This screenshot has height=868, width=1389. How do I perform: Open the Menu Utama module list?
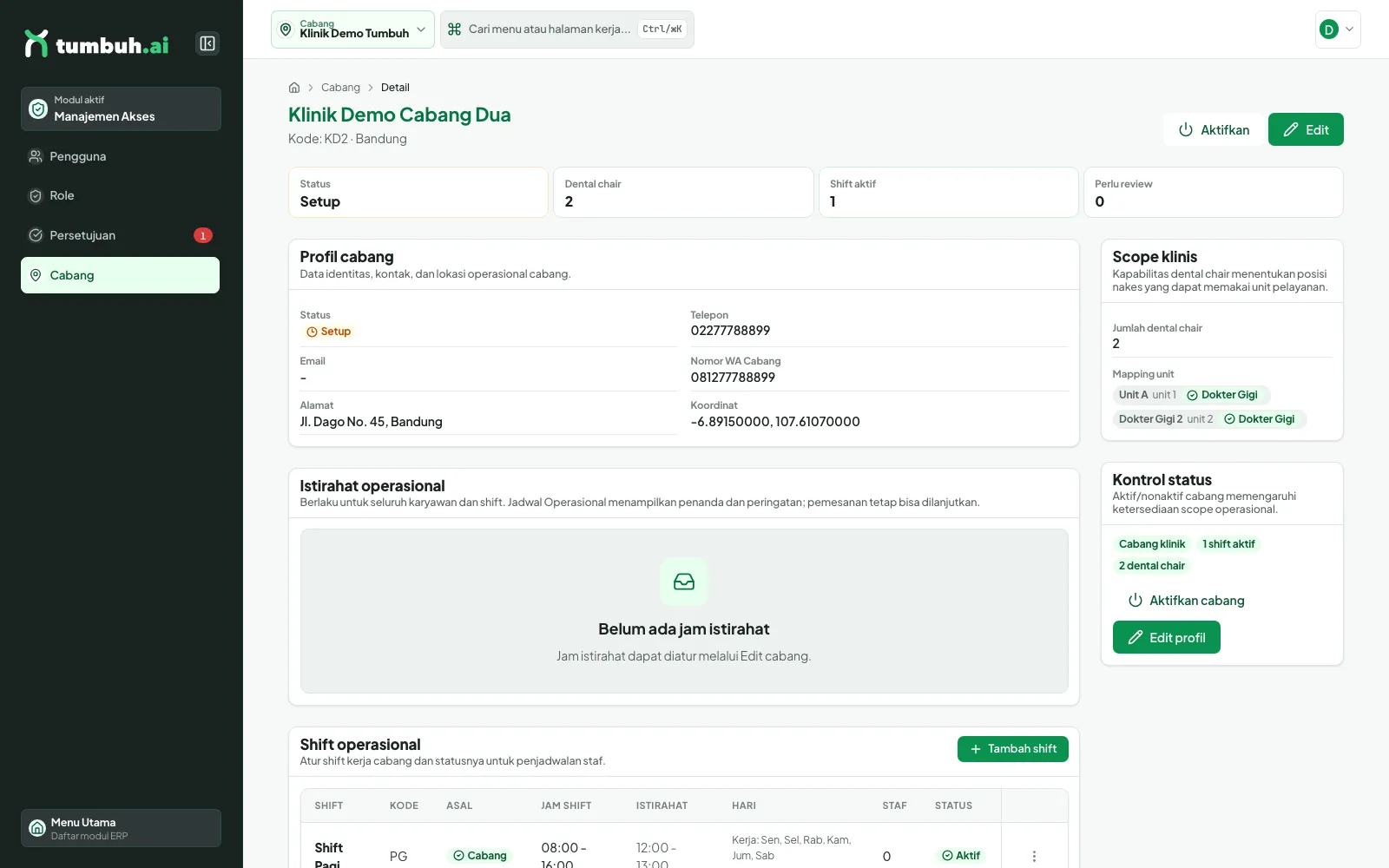point(121,828)
